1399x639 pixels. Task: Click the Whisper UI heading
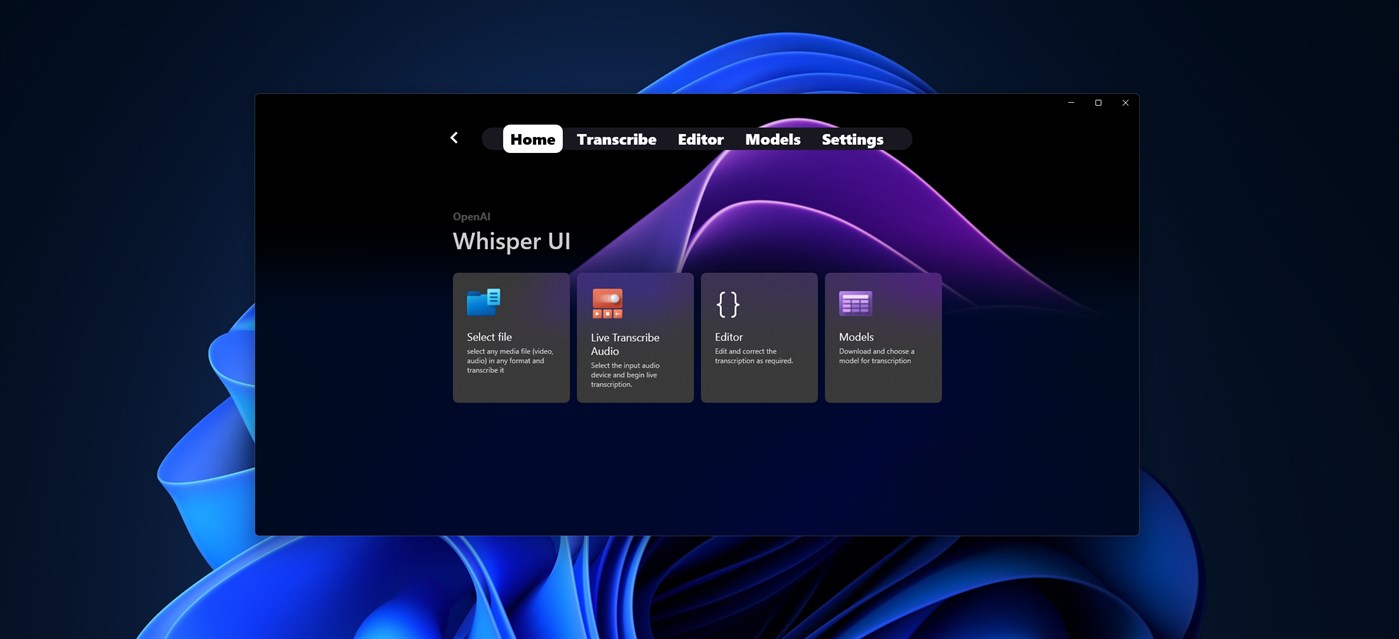coord(512,241)
